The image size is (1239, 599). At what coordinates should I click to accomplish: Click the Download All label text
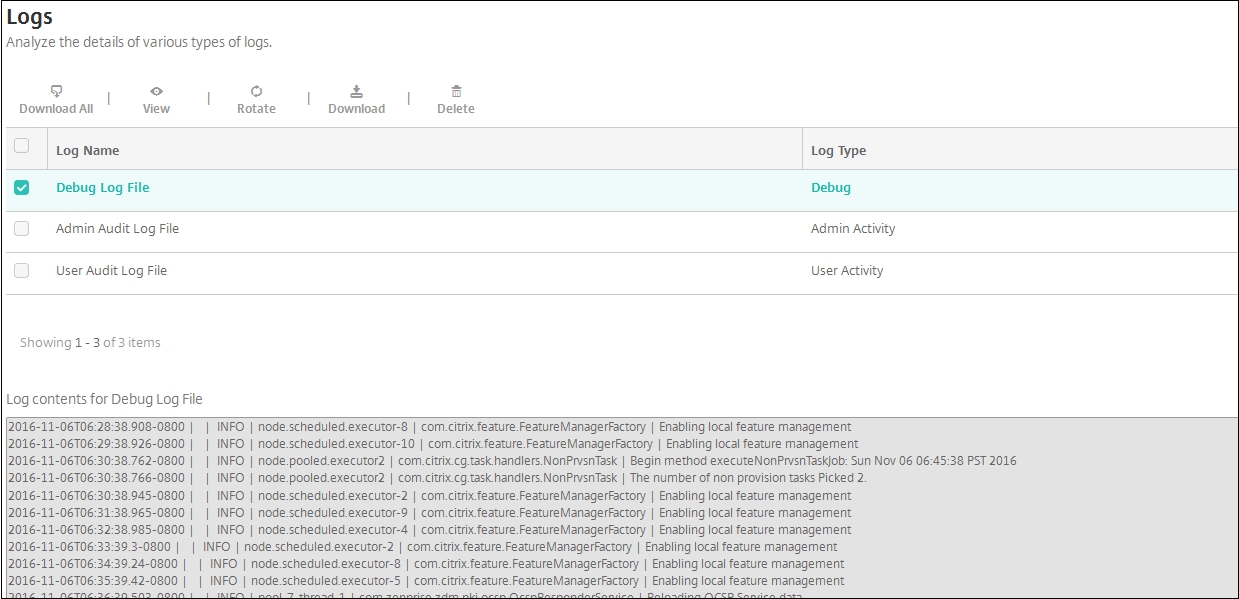[x=56, y=109]
